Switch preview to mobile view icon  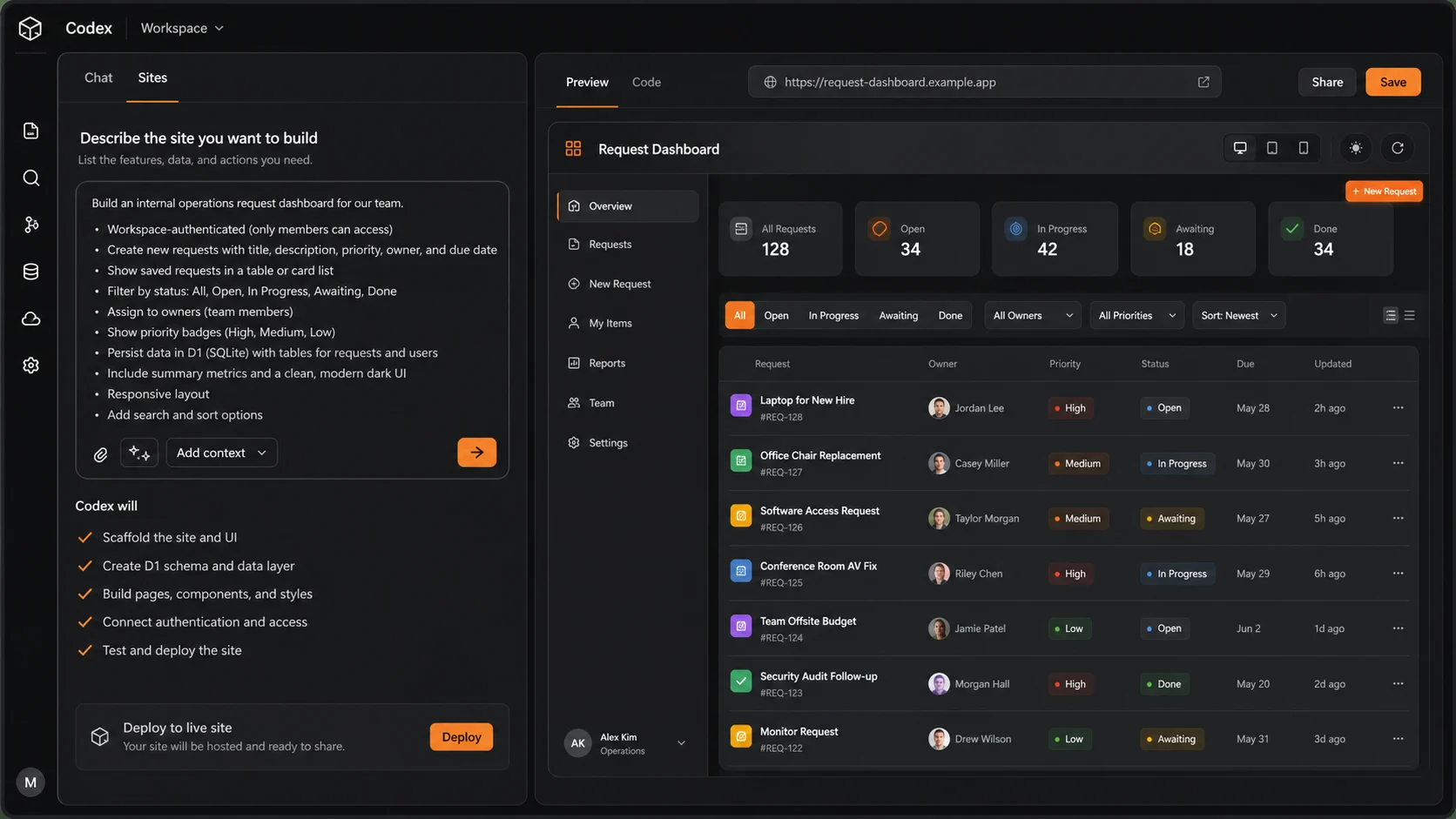[x=1304, y=148]
